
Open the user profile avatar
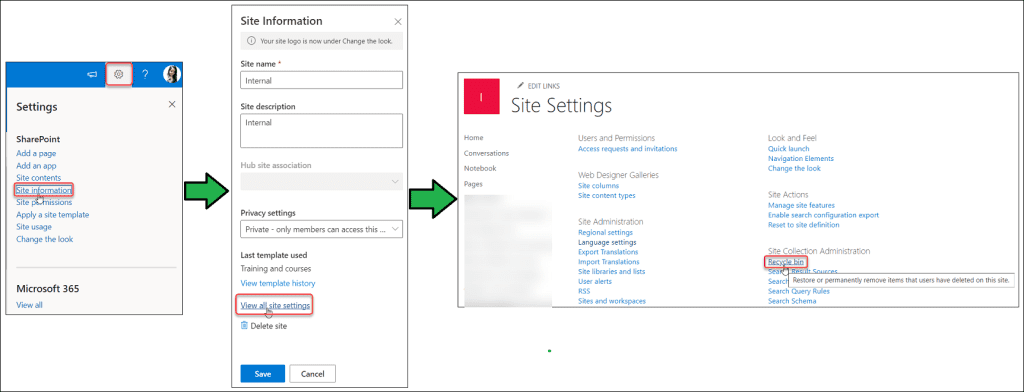tap(172, 74)
